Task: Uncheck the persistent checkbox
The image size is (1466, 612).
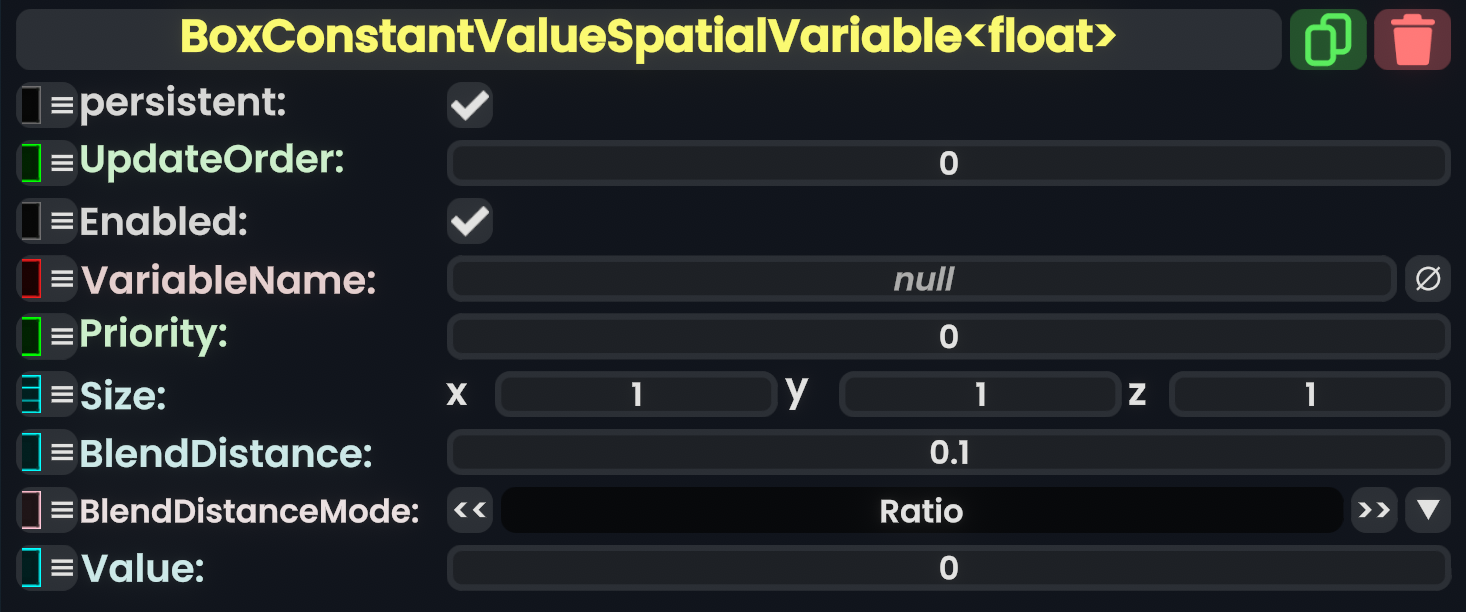Action: pos(470,105)
